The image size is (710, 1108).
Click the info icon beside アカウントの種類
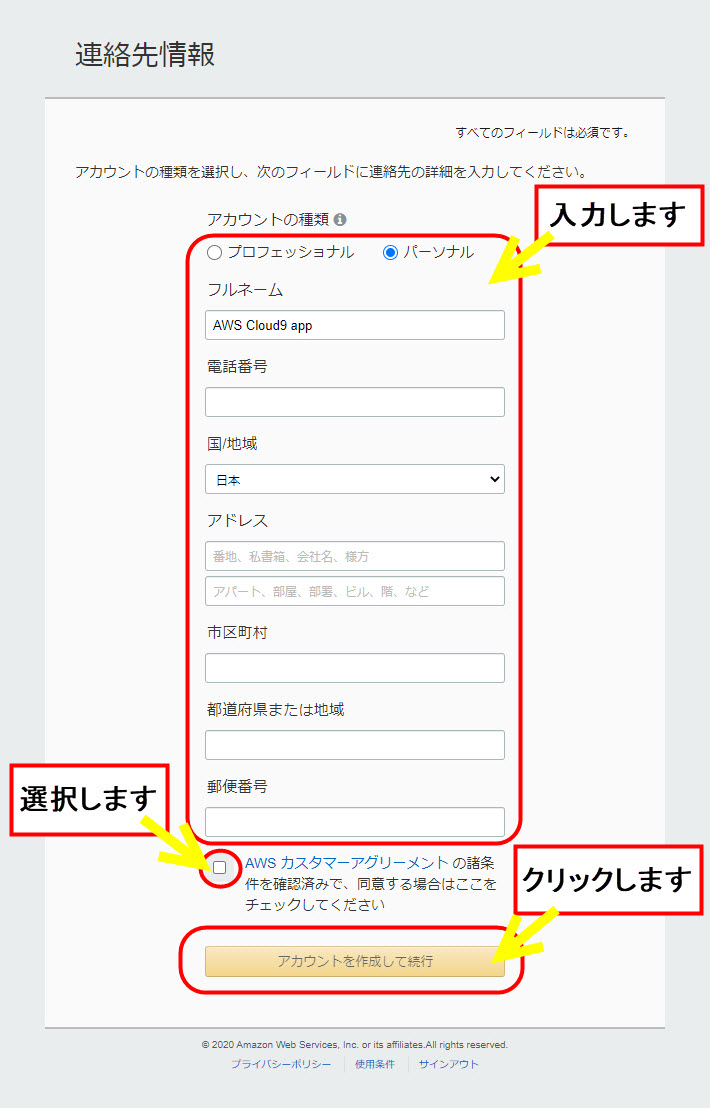tap(340, 219)
